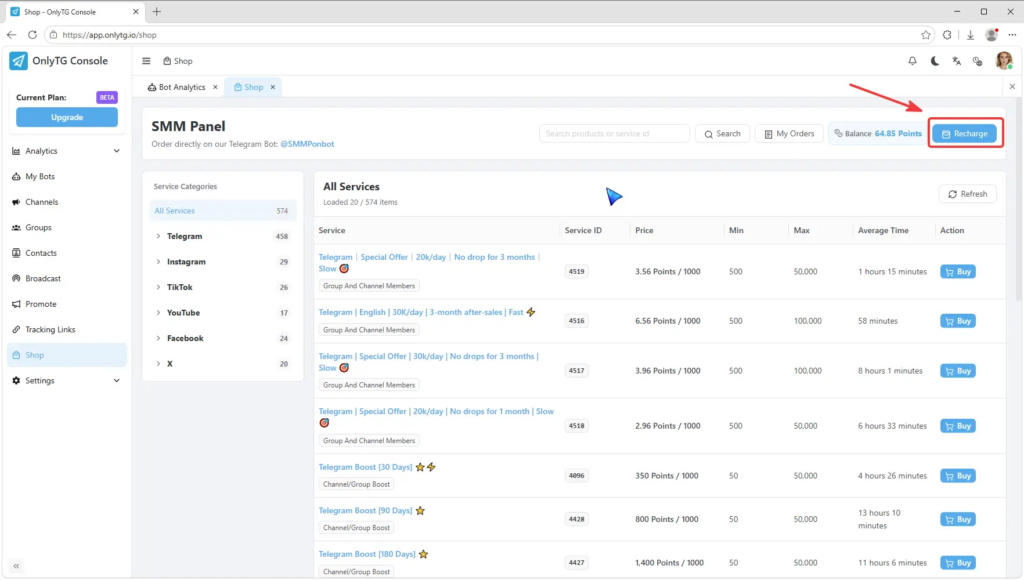This screenshot has width=1024, height=580.
Task: Expand the YouTube category
Action: [223, 312]
